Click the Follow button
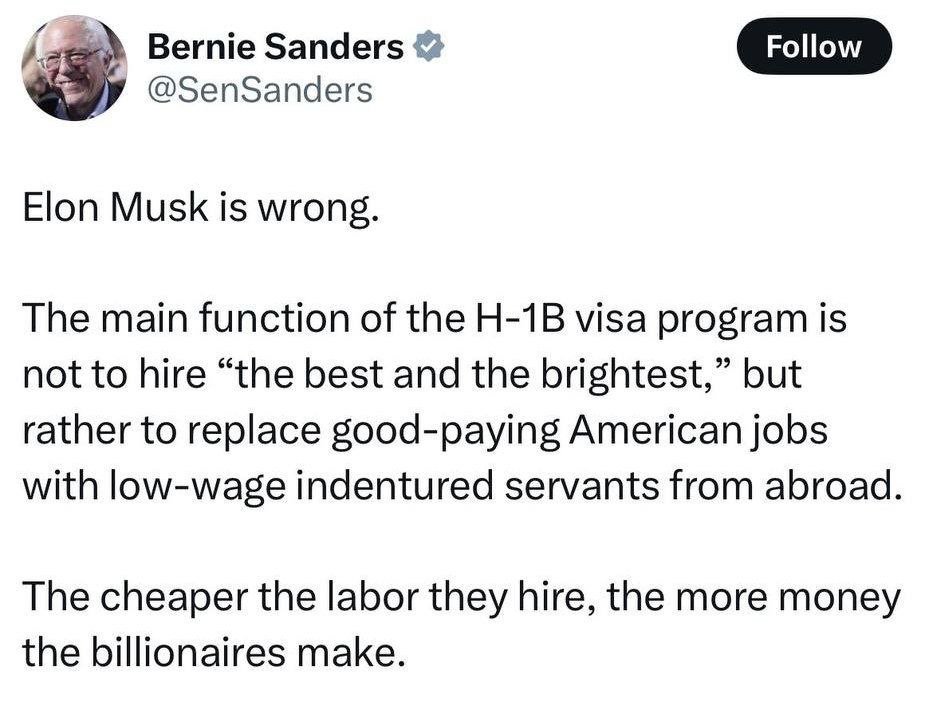Screen dimensions: 933x715 point(813,46)
